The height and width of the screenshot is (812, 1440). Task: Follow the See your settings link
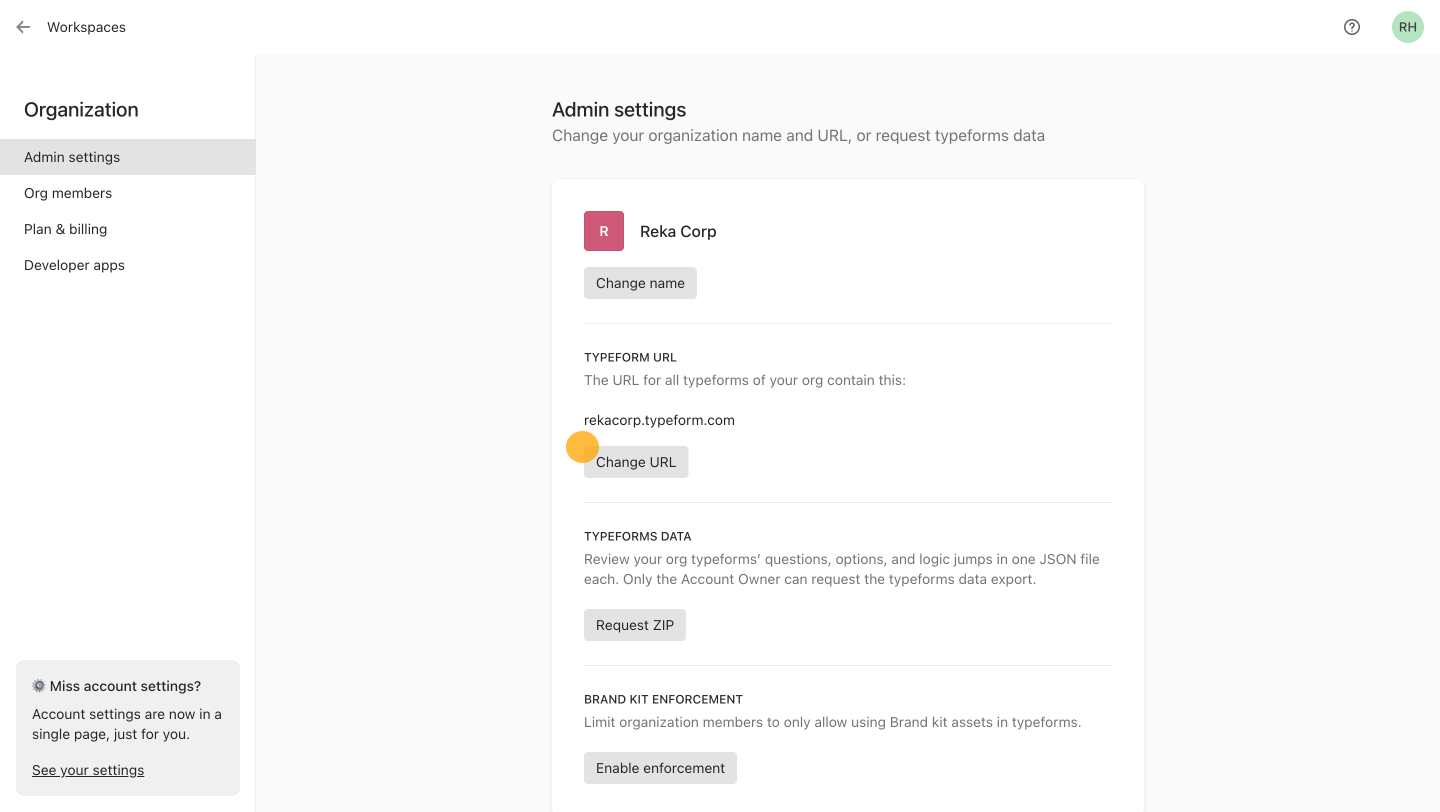point(88,770)
